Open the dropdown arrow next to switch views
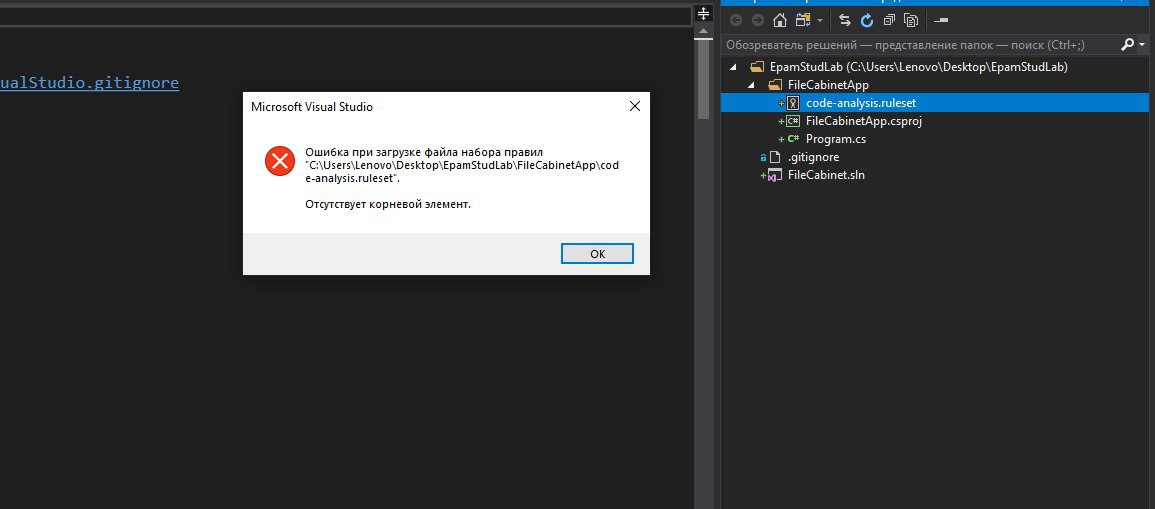1155x509 pixels. pos(820,21)
